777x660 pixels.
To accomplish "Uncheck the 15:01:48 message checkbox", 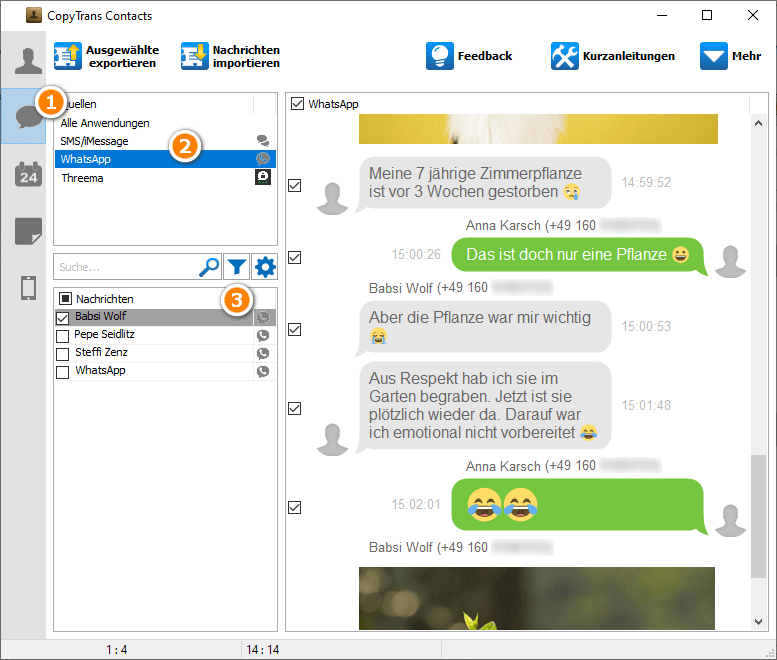I will point(294,408).
